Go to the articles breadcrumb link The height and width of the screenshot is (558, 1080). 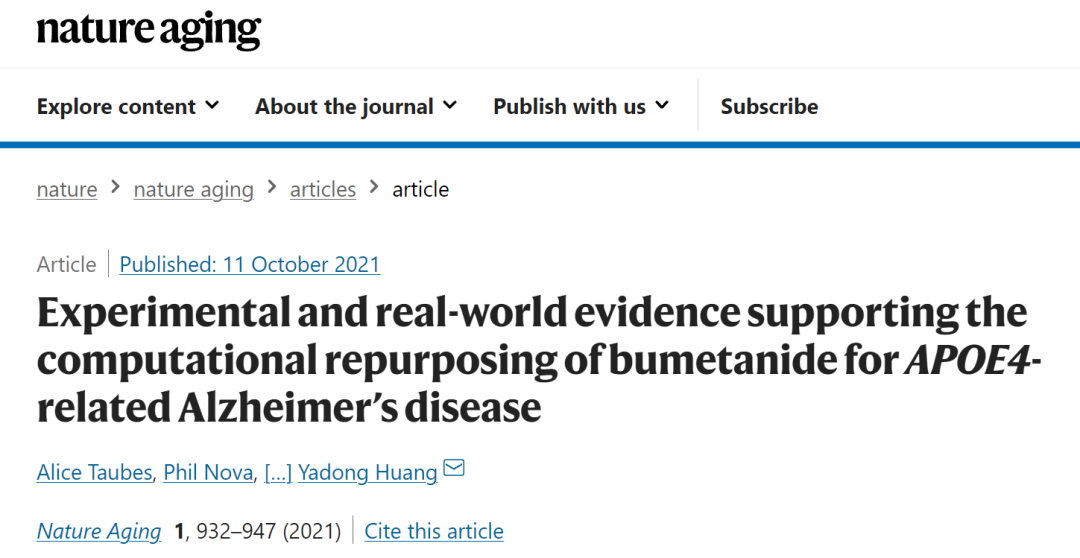(323, 189)
